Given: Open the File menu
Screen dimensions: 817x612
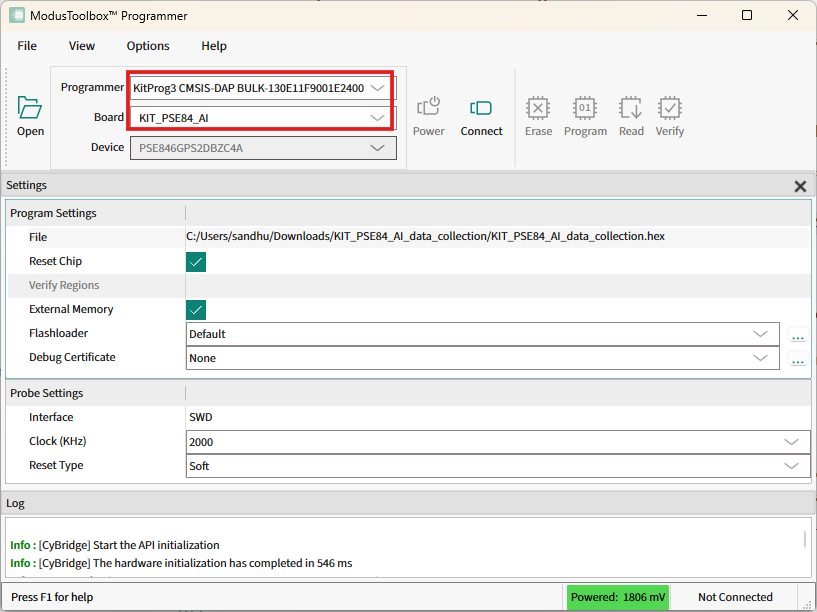Looking at the screenshot, I should click(x=27, y=46).
